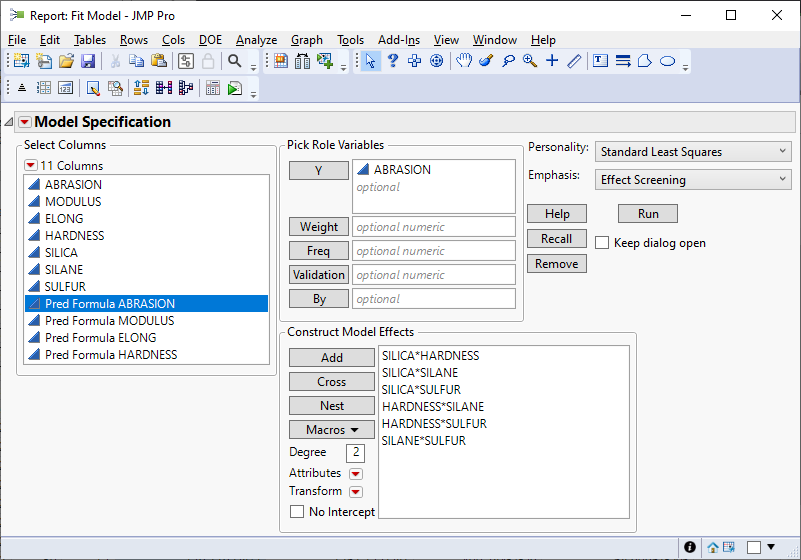This screenshot has height=560, width=801.
Task: Expand the Macros dropdown button
Action: click(x=332, y=430)
